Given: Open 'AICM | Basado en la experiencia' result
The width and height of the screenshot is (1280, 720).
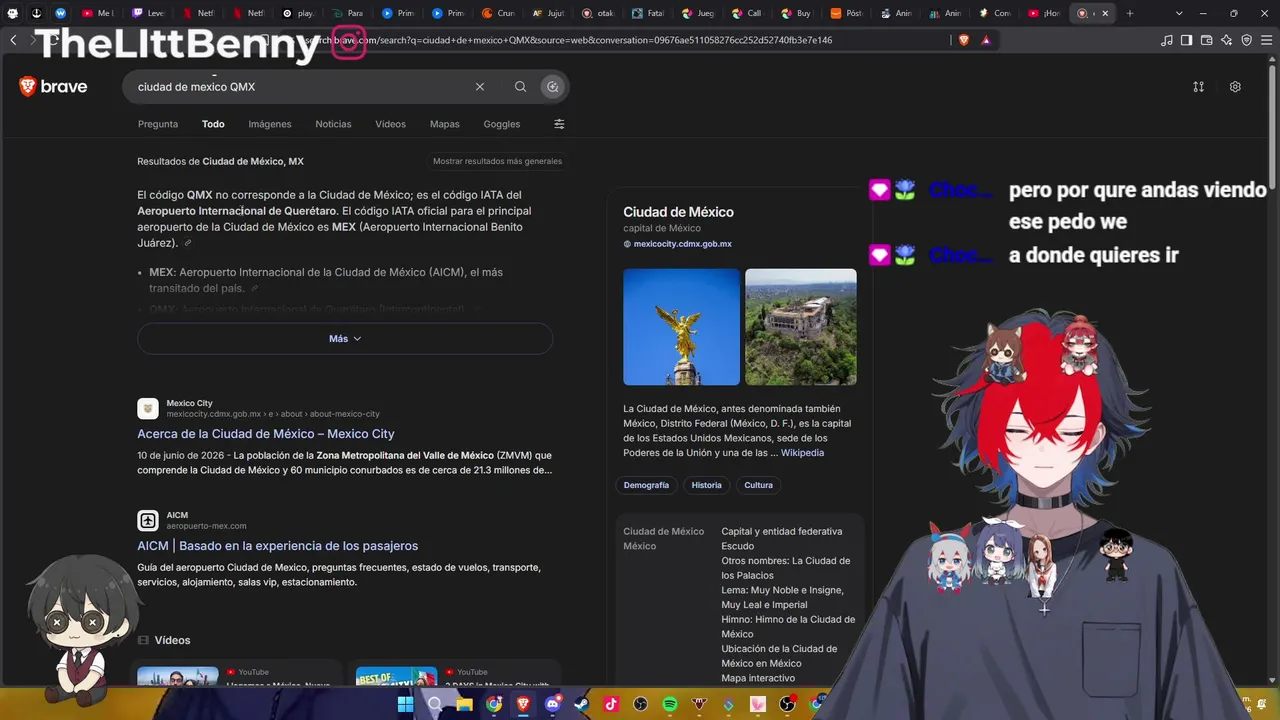Looking at the screenshot, I should coord(278,546).
